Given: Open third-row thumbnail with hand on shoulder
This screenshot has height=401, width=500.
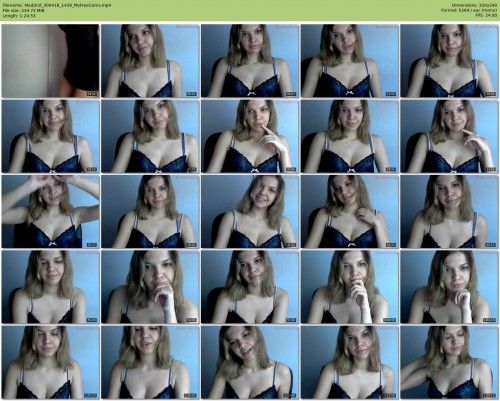Looking at the screenshot, I should point(349,211).
